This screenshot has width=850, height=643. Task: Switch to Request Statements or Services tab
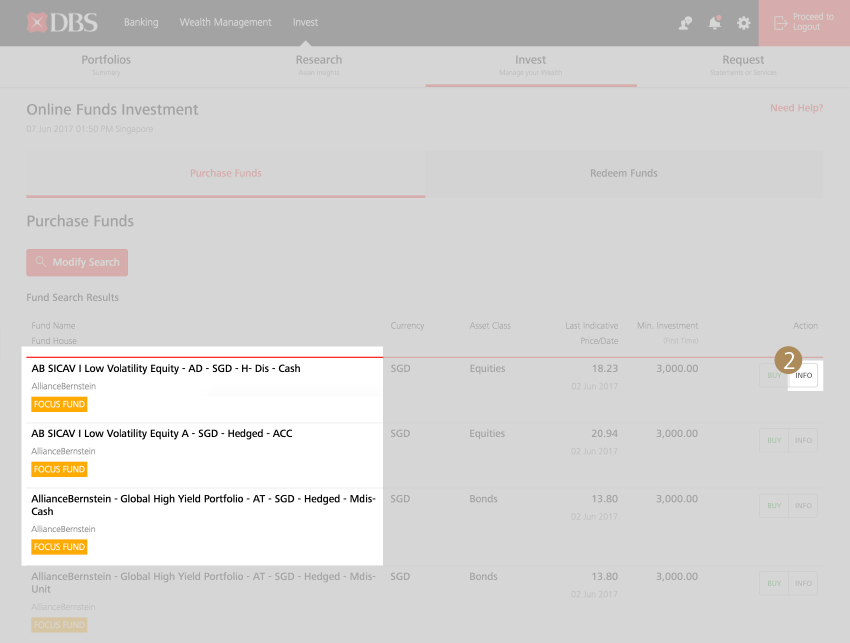pyautogui.click(x=743, y=65)
